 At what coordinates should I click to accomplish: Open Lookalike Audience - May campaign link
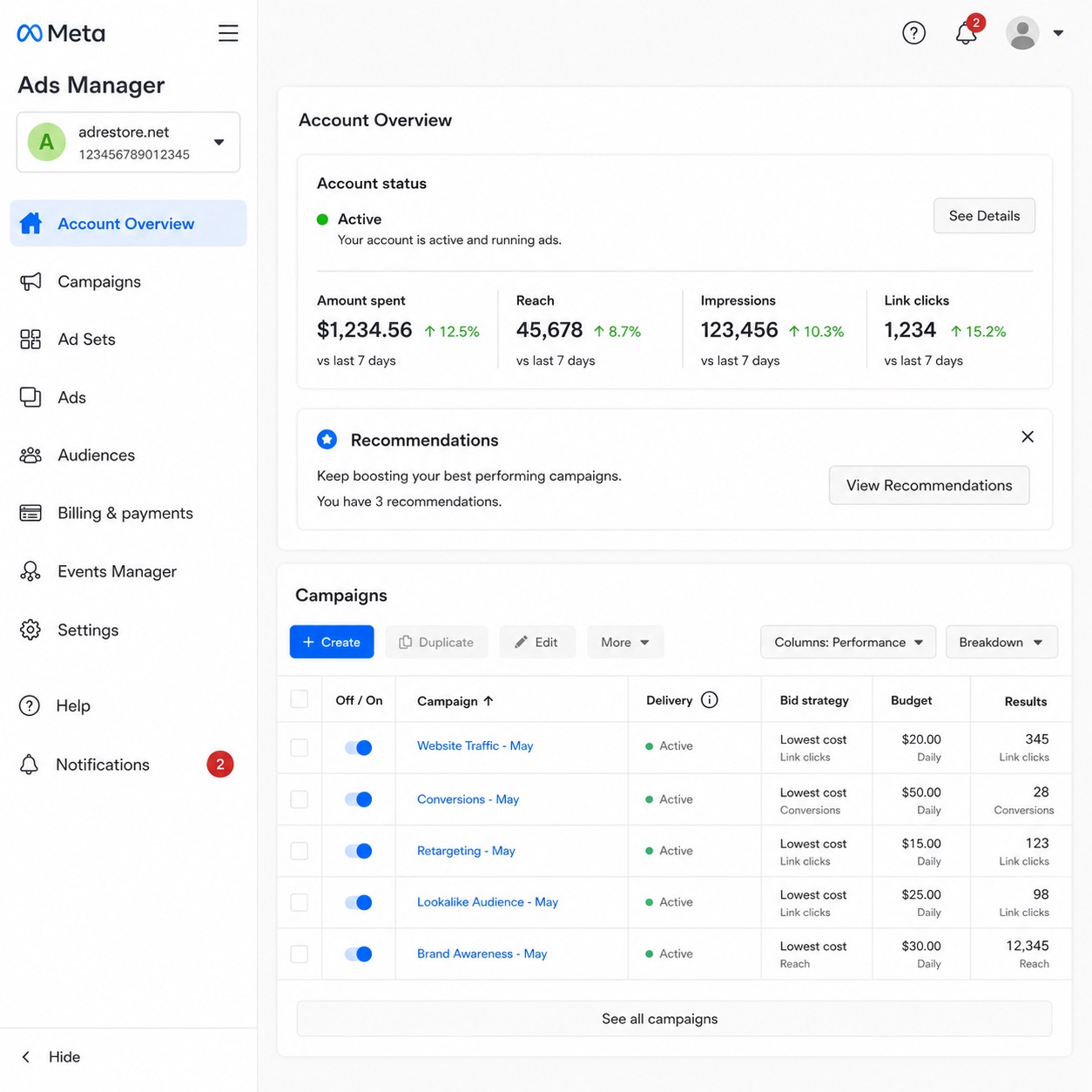(488, 902)
